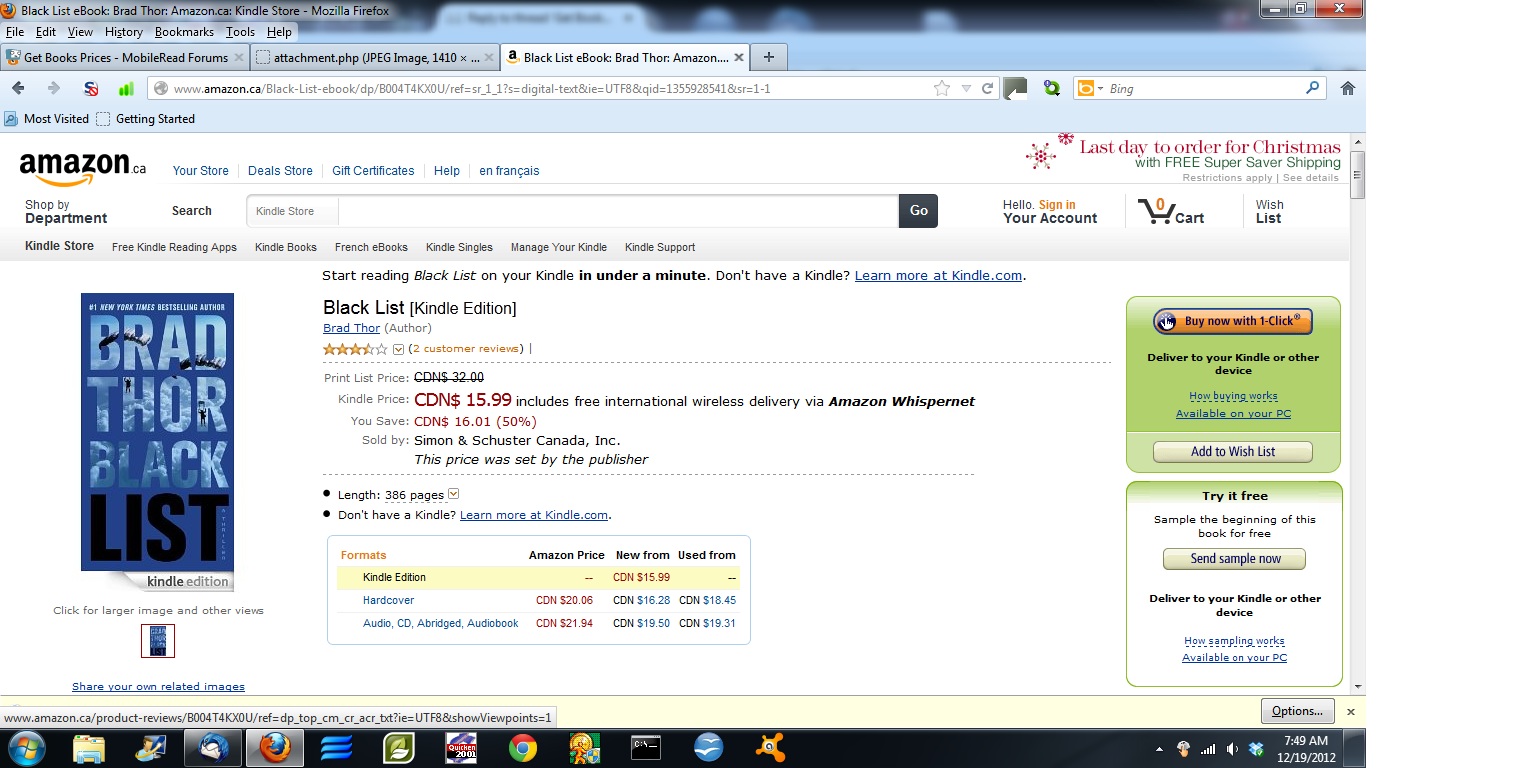Open the Hardcover format link
Screen dimensions: 1518x768
pyautogui.click(x=388, y=600)
